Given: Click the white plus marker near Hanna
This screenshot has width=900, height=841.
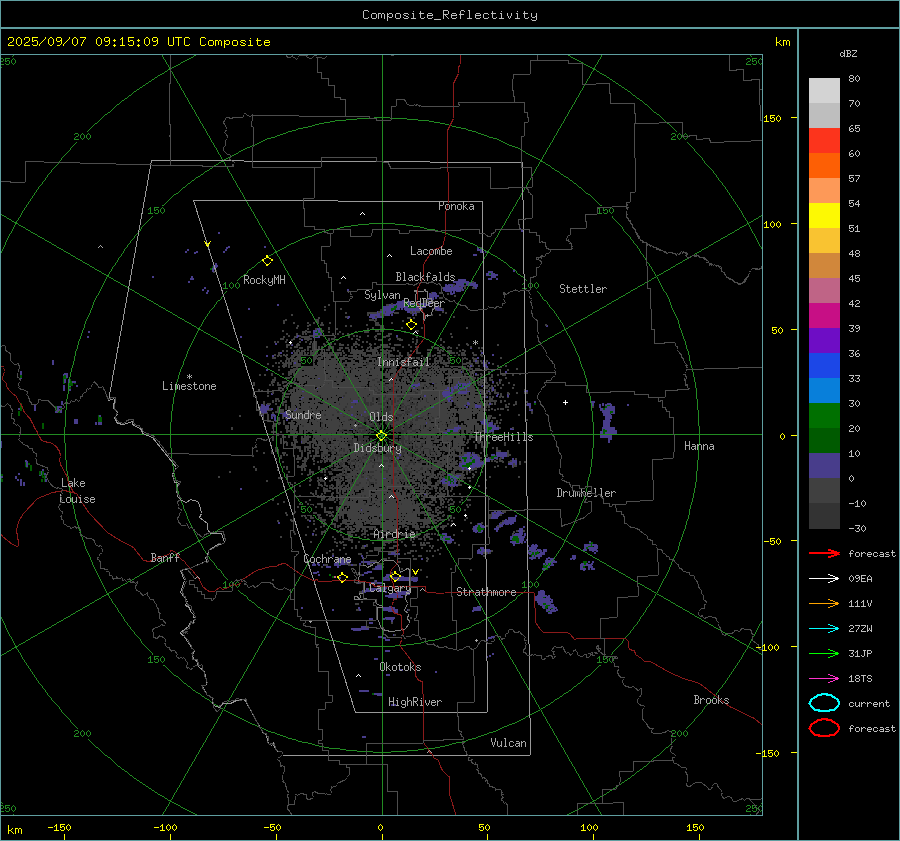Looking at the screenshot, I should pos(565,402).
